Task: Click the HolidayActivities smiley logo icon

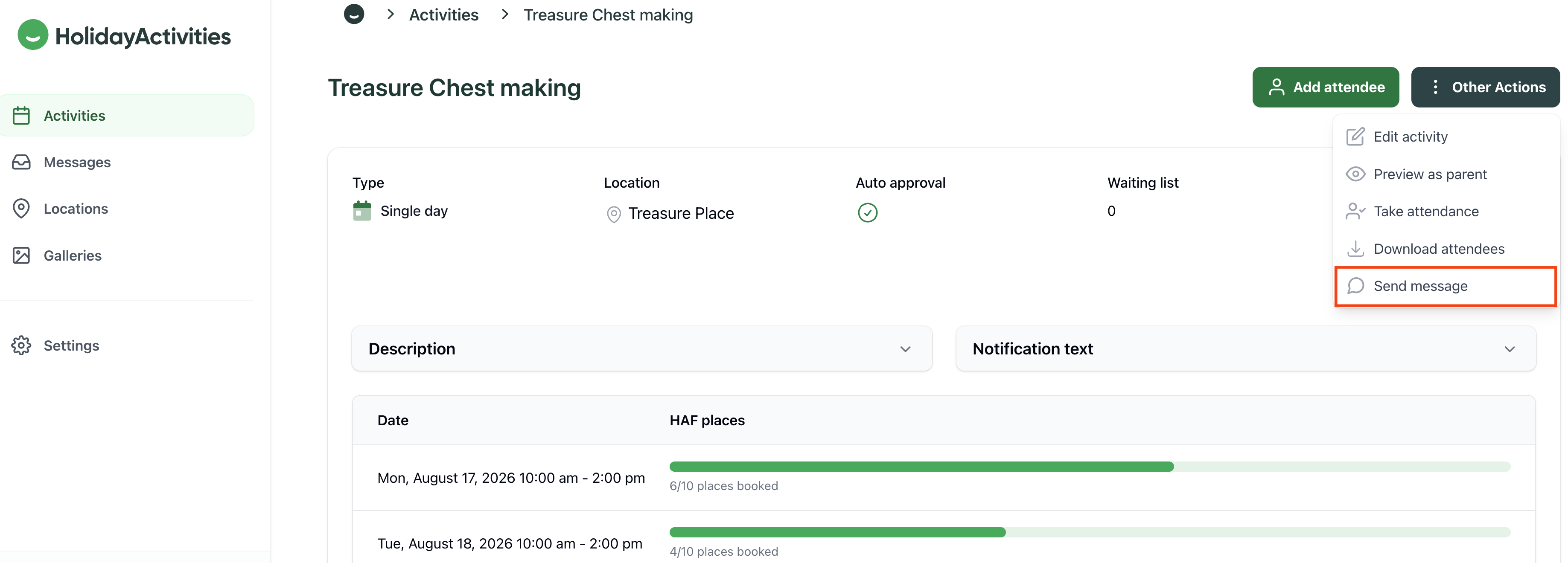Action: pyautogui.click(x=33, y=35)
